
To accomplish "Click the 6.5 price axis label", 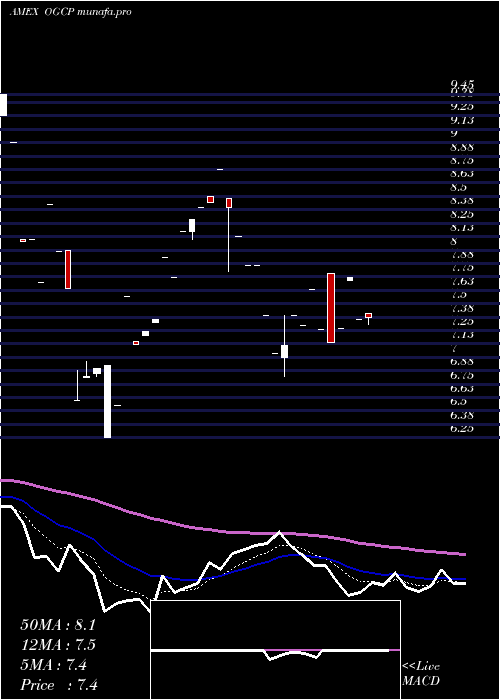I will (458, 401).
